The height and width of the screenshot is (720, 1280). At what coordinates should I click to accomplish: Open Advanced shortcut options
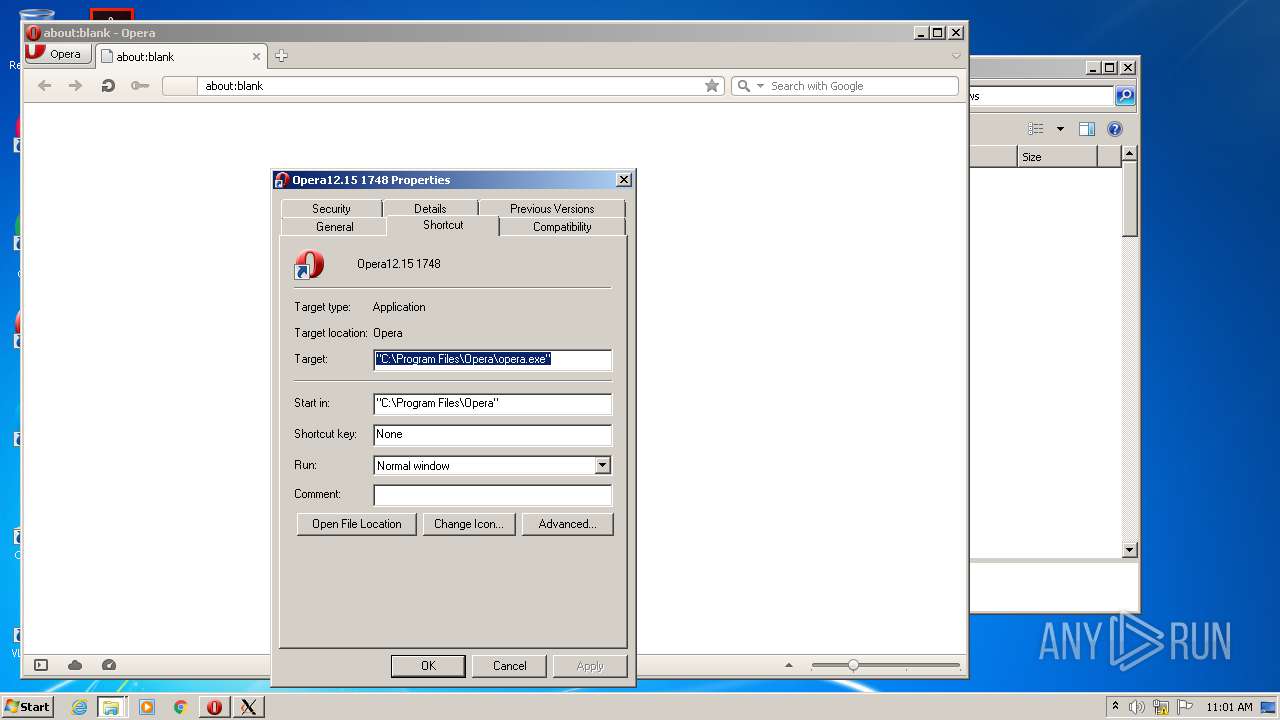(567, 524)
